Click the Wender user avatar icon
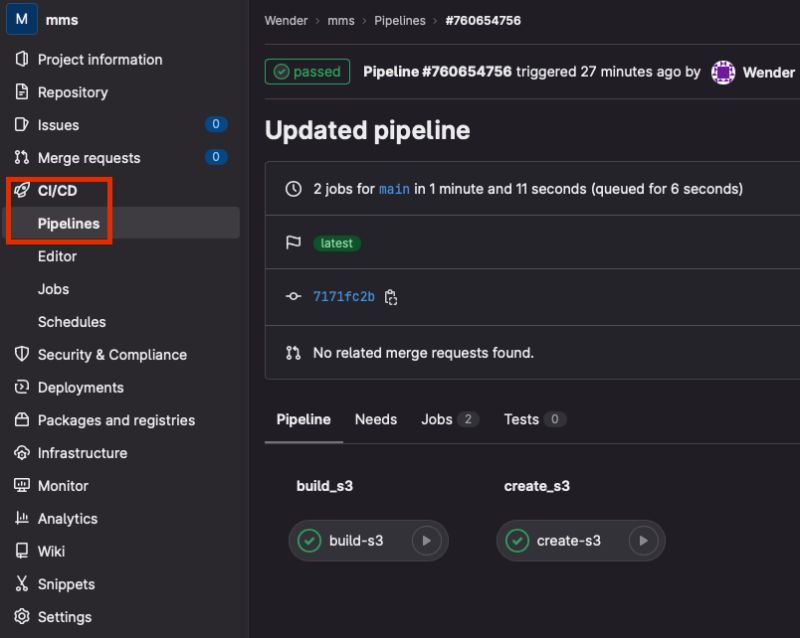Image resolution: width=800 pixels, height=638 pixels. (723, 72)
